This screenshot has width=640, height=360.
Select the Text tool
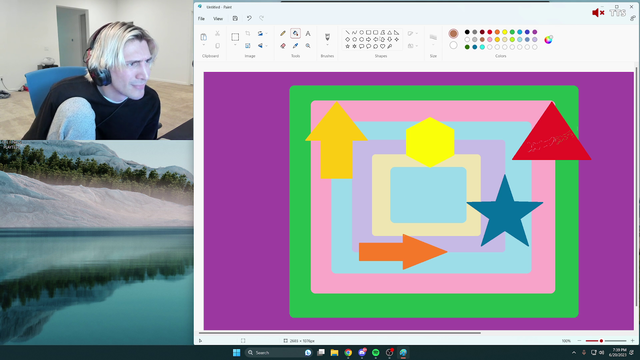(308, 33)
